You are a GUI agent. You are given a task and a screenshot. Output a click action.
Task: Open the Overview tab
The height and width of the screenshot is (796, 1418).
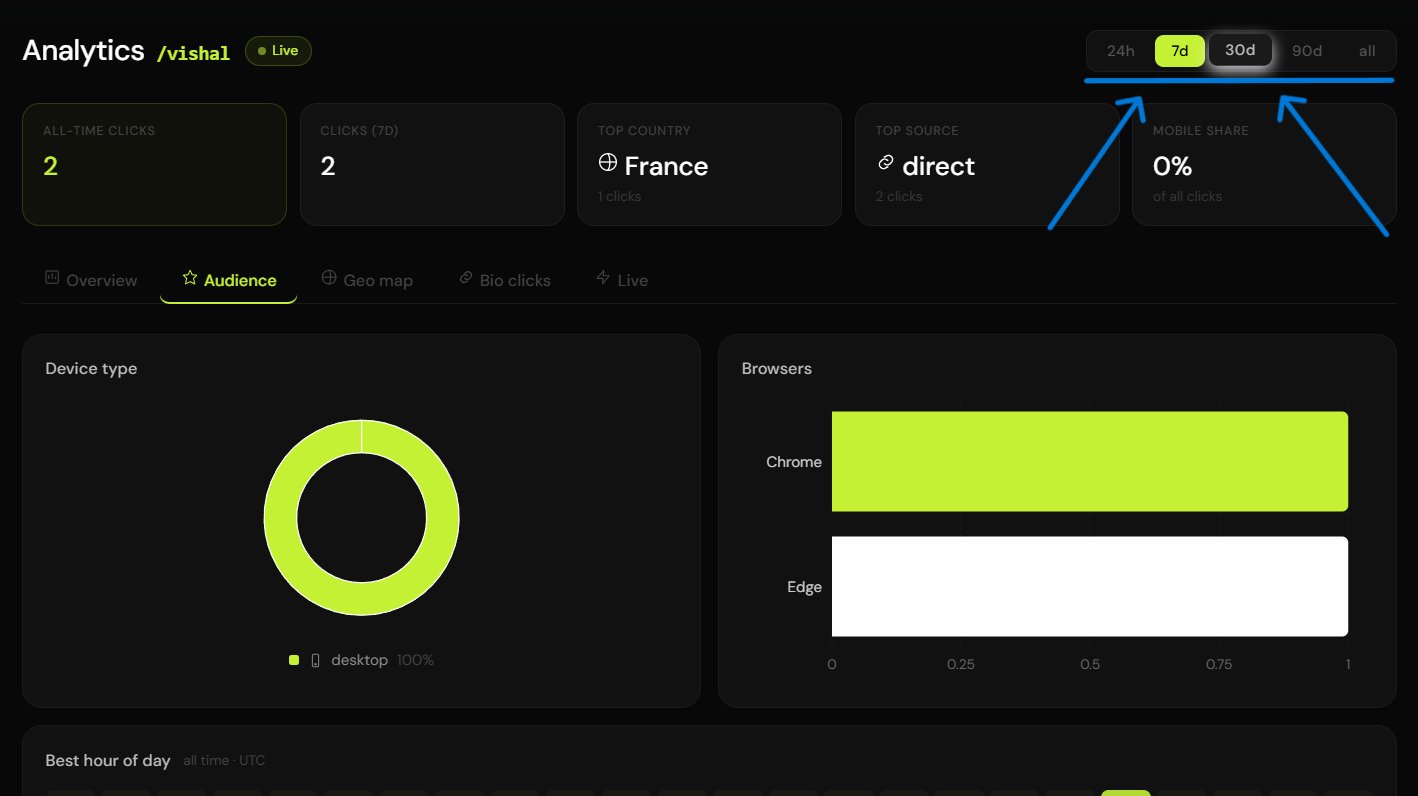(x=91, y=280)
